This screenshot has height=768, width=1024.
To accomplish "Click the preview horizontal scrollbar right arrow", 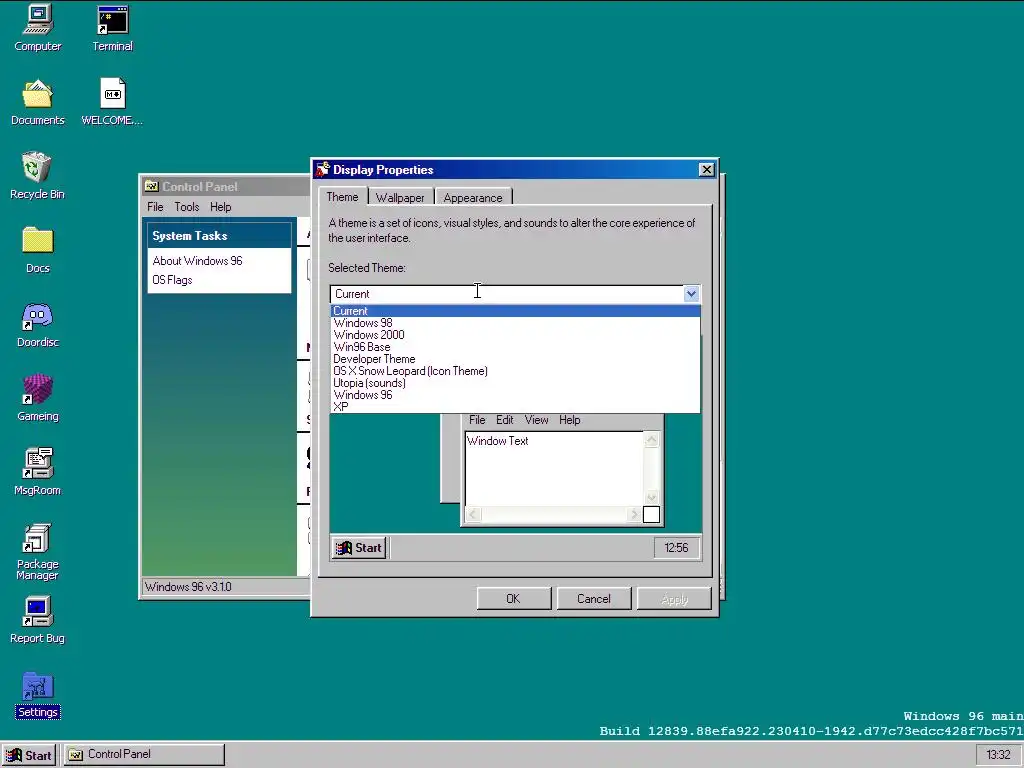I will click(x=634, y=515).
